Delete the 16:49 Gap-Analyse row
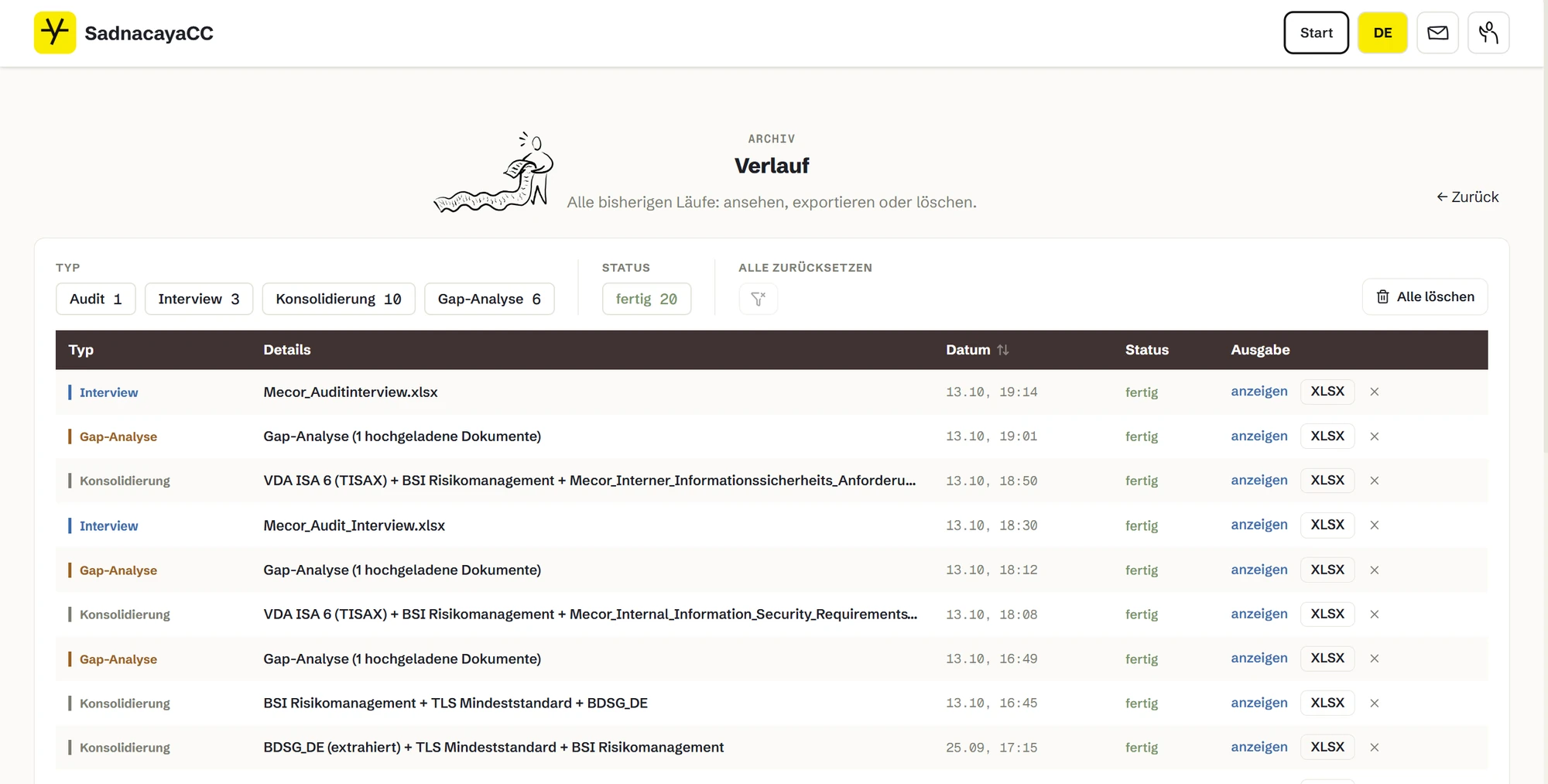The image size is (1548, 784). pyautogui.click(x=1374, y=659)
